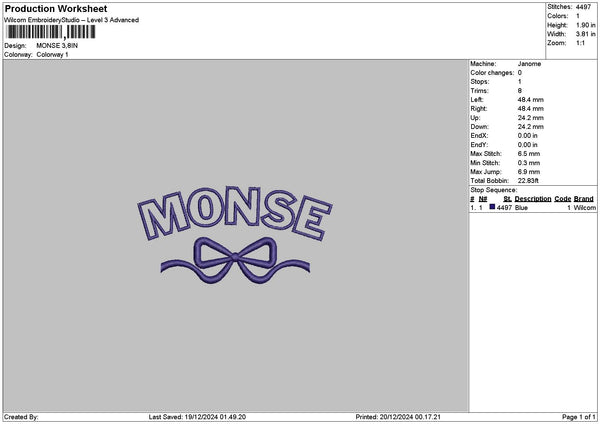Click the 'Wilcom' brand cell
The image size is (600, 424).
pyautogui.click(x=585, y=207)
